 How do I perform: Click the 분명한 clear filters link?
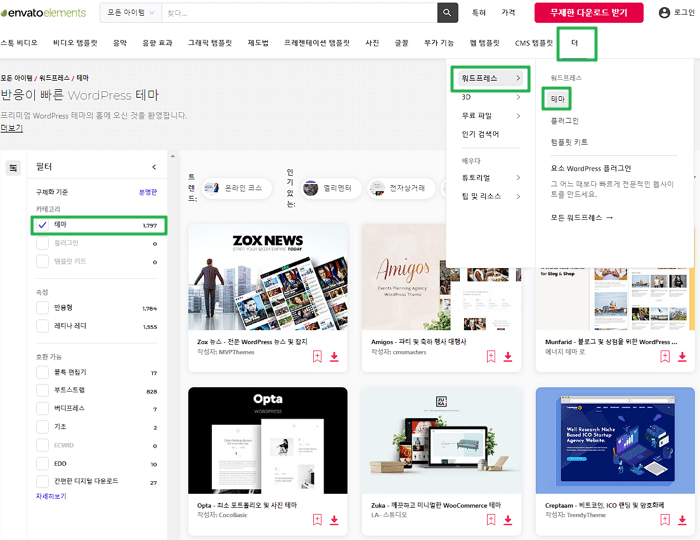click(x=148, y=192)
